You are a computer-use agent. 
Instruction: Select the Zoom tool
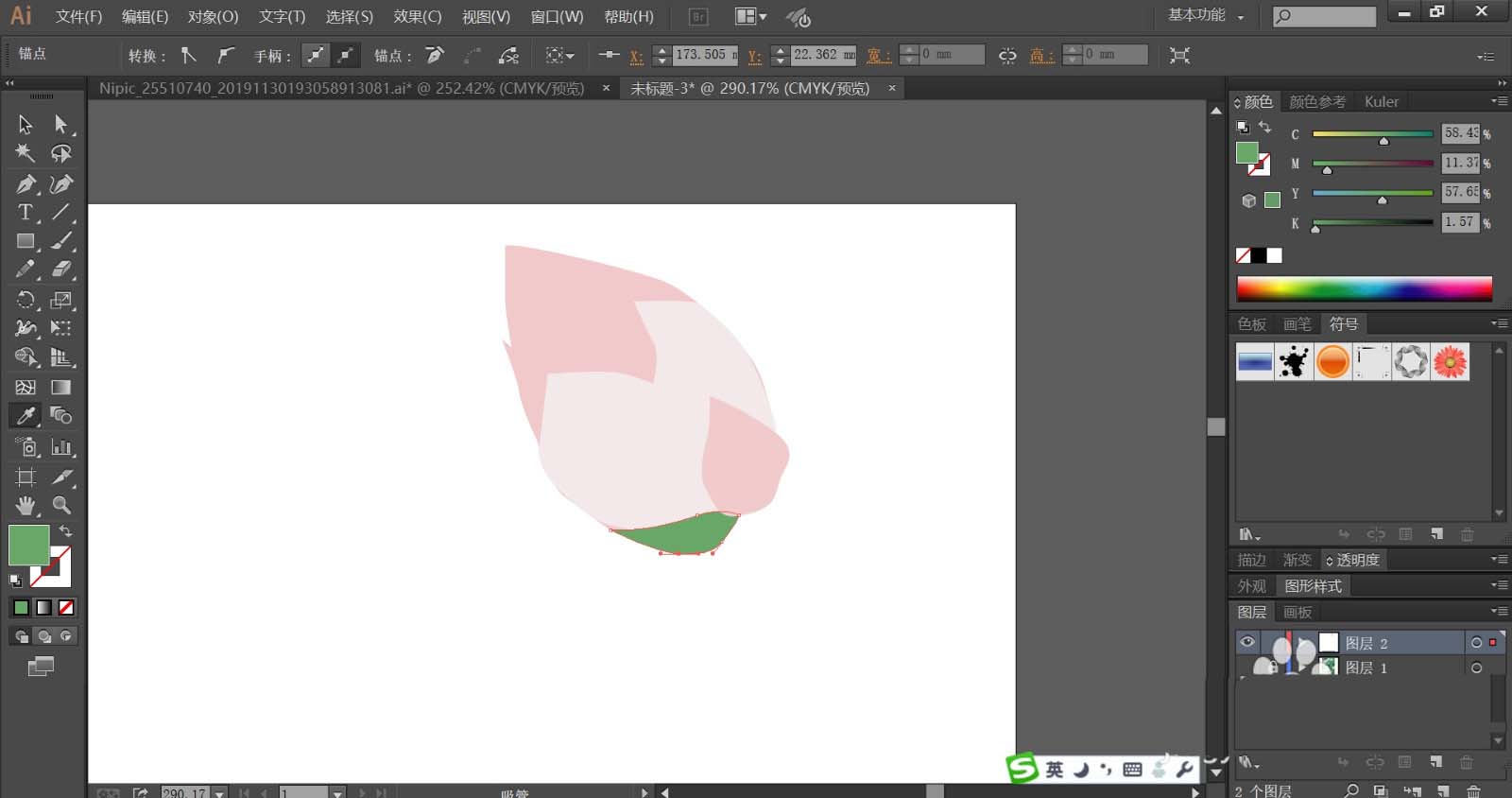[61, 505]
